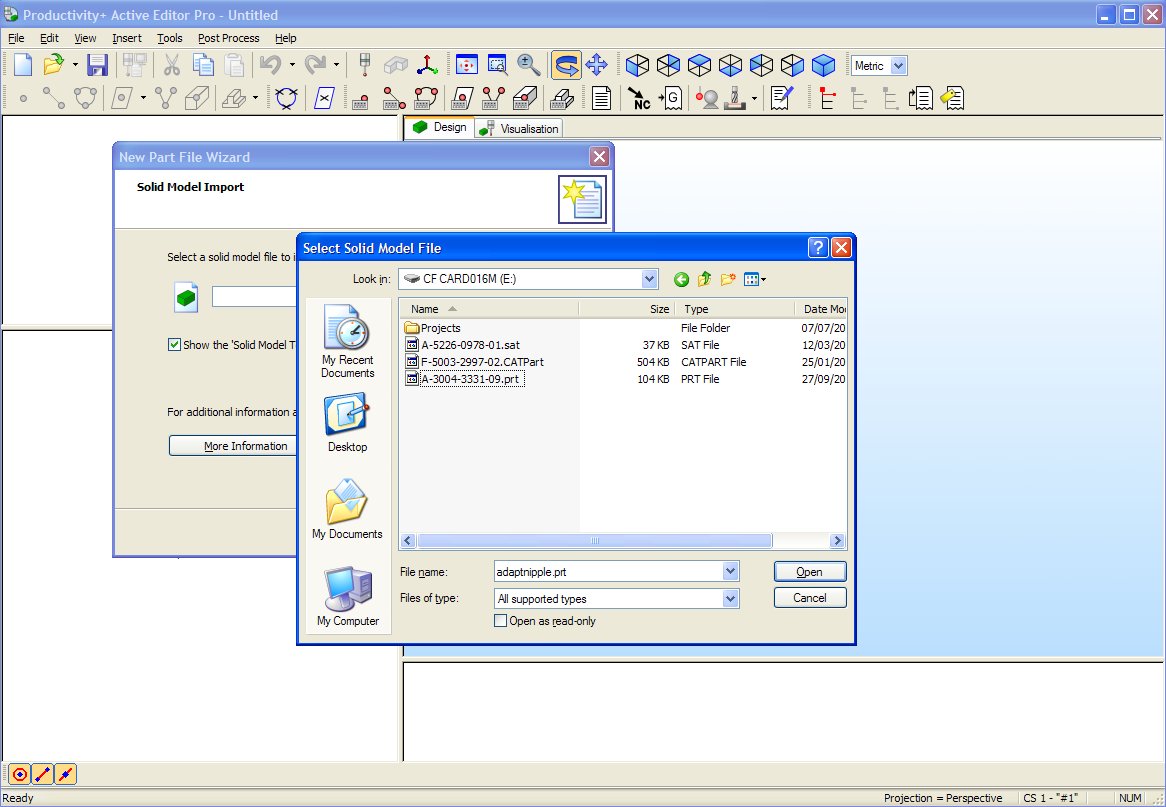Expand the Metric units dropdown
The width and height of the screenshot is (1166, 807).
point(897,66)
